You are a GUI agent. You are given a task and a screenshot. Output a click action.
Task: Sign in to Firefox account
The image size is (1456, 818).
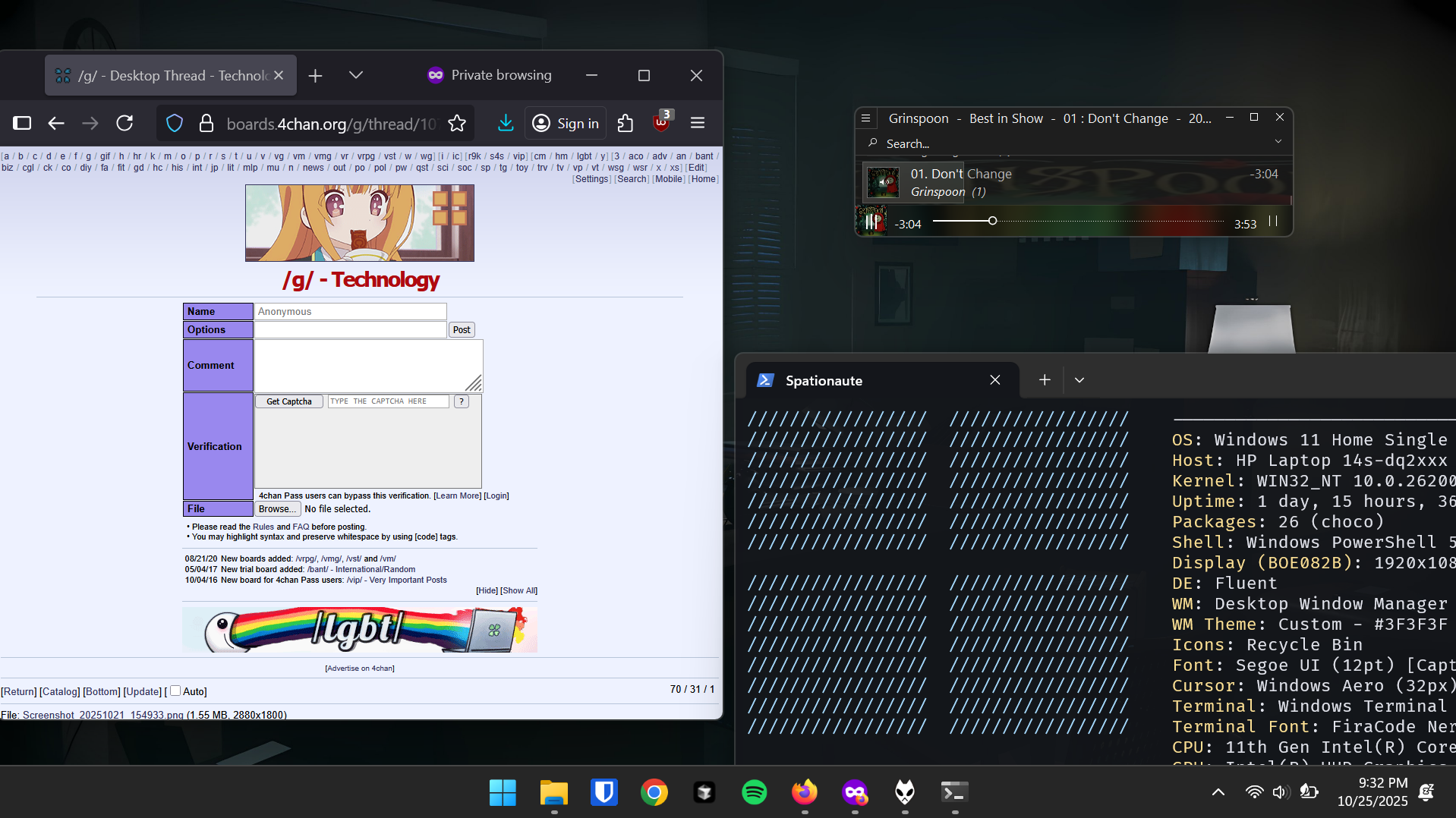tap(566, 123)
